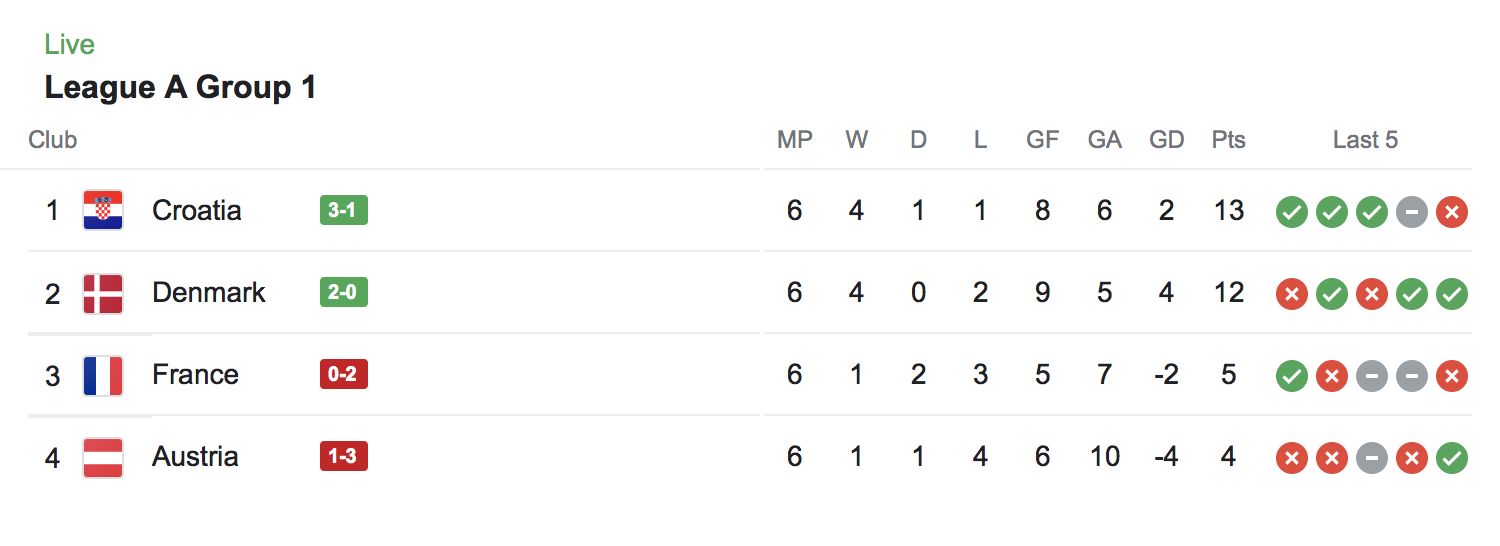1500x546 pixels.
Task: Click Austria's 1-3 live score badge
Action: point(343,457)
